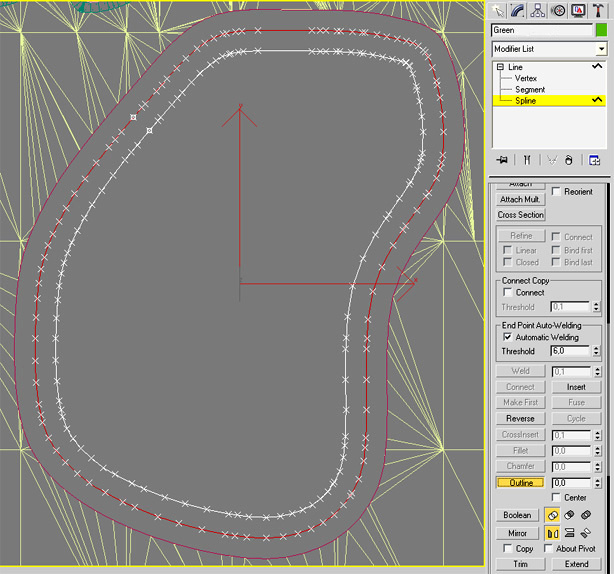Viewport: 614px width, 574px height.
Task: Increase End Point Auto-Welding Threshold spinner
Action: tap(597, 348)
